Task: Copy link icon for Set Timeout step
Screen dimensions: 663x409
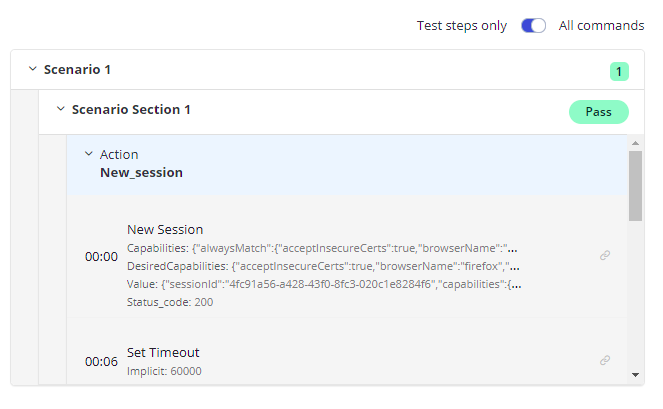Action: 605,360
